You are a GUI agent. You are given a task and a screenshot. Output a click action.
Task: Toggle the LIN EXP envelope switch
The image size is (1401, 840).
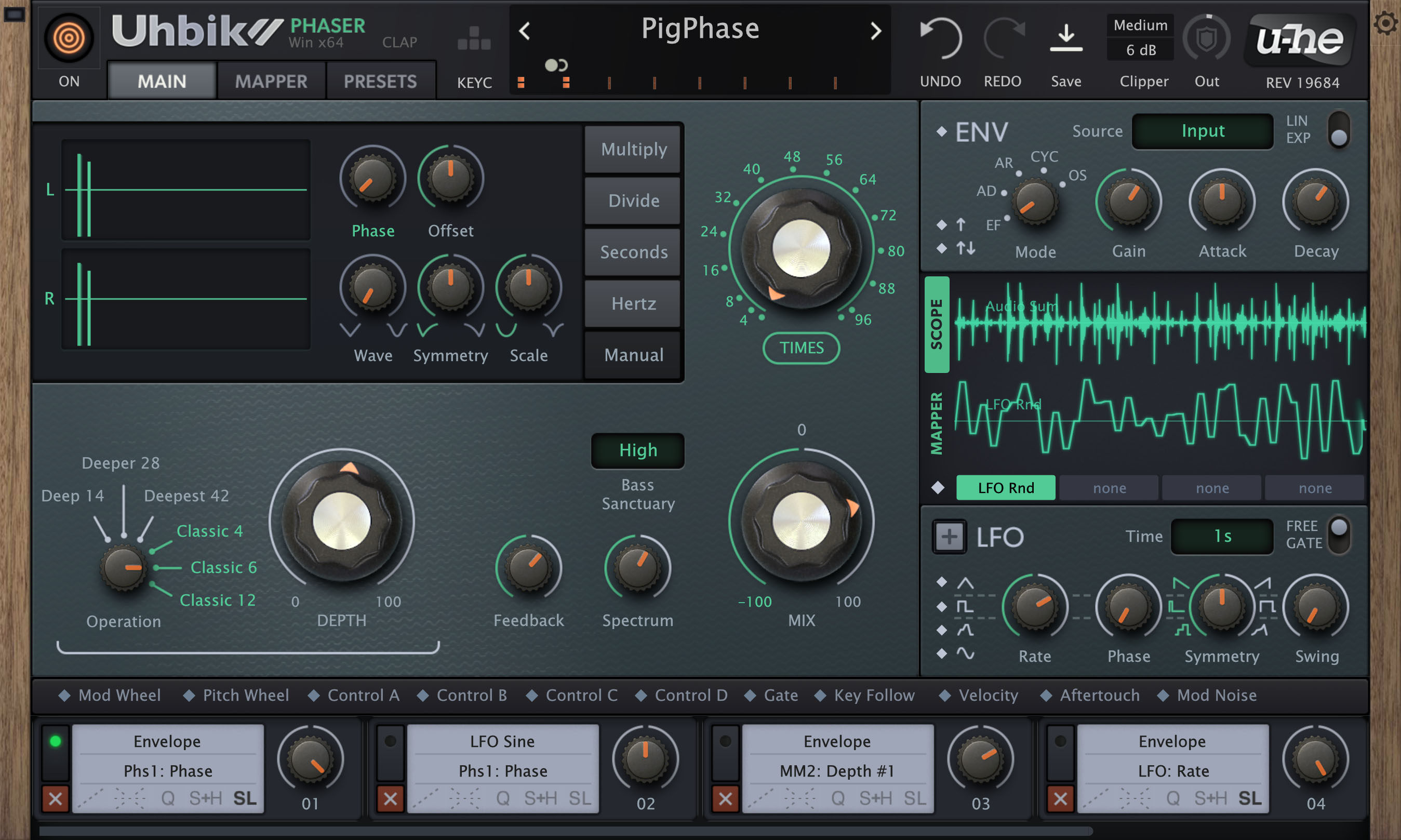1338,129
